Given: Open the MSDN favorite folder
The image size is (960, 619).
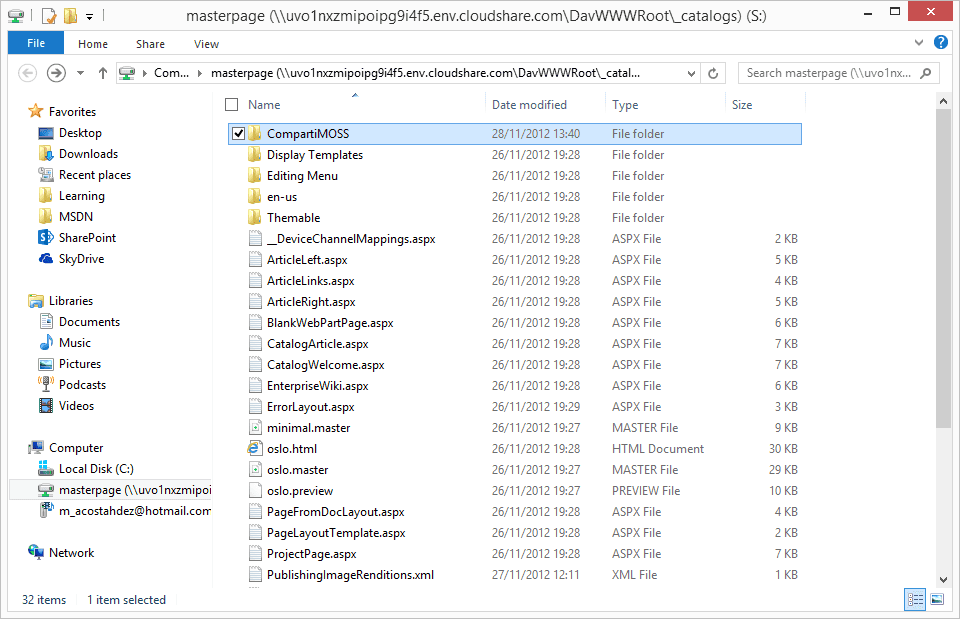Looking at the screenshot, I should [76, 217].
